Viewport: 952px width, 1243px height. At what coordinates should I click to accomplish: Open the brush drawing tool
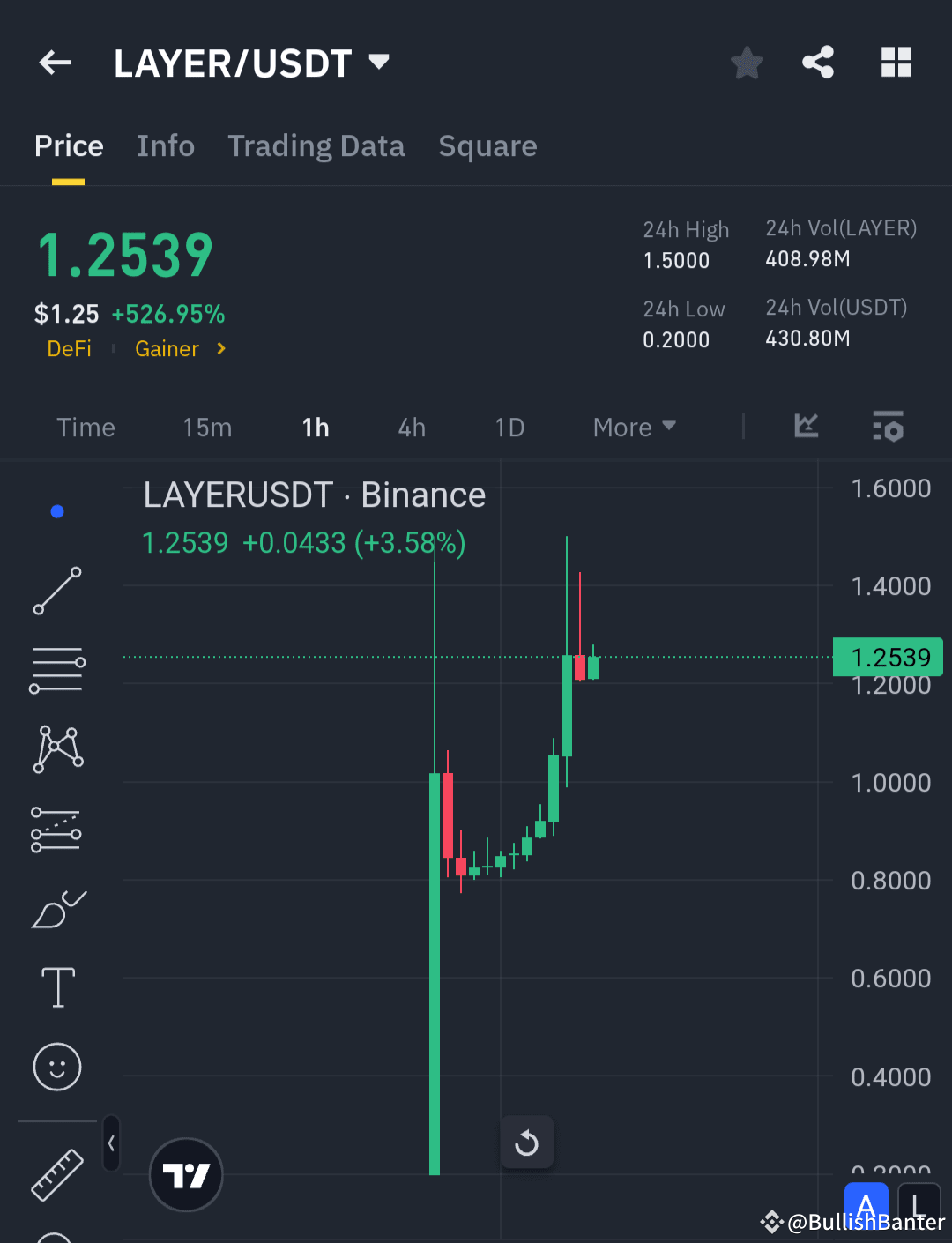[56, 910]
